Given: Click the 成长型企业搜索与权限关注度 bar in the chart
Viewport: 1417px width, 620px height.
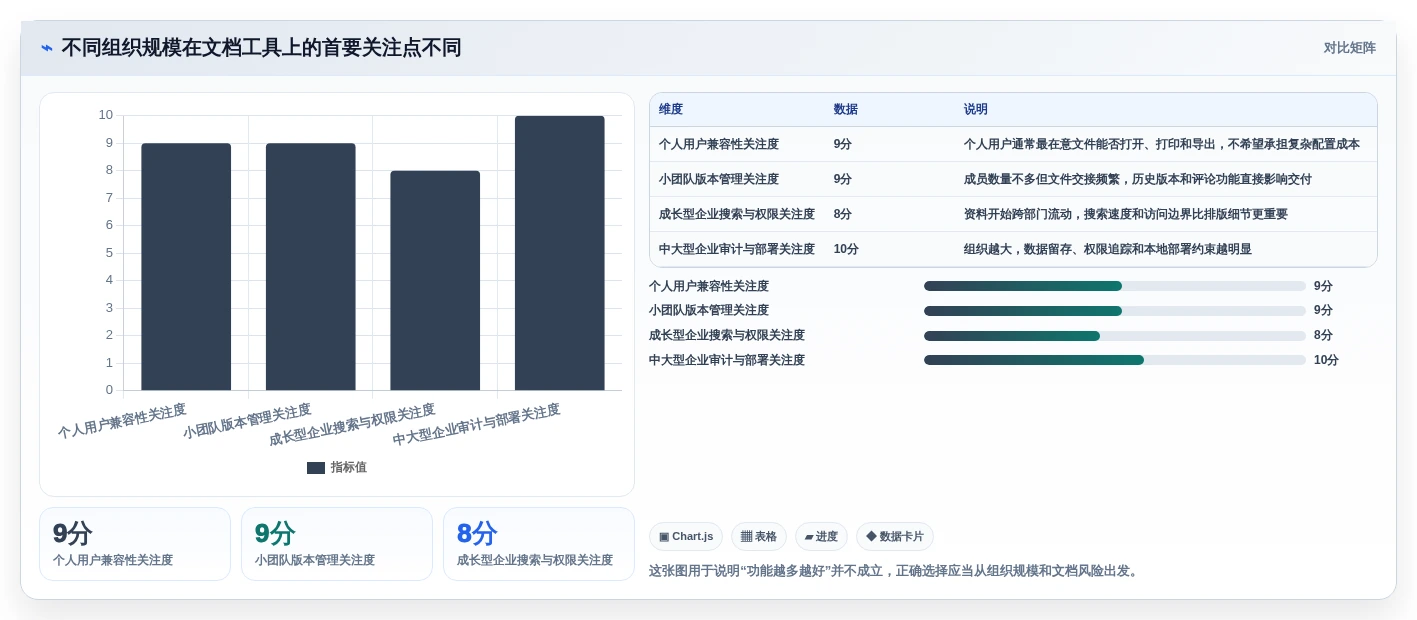Looking at the screenshot, I should point(435,280).
